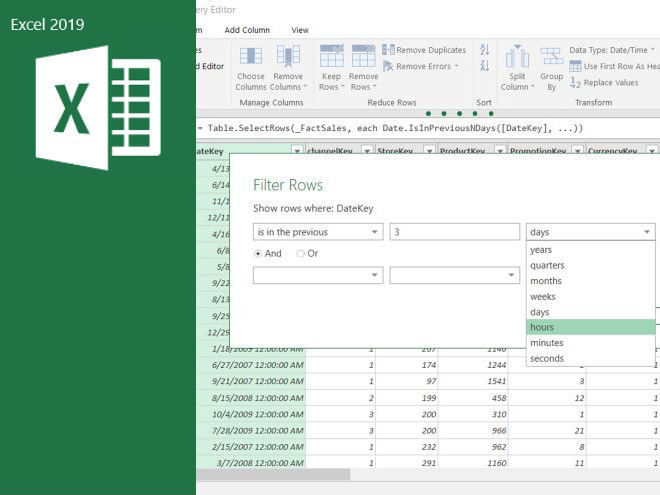Select the Split Column tool
The image size is (660, 495).
point(517,57)
